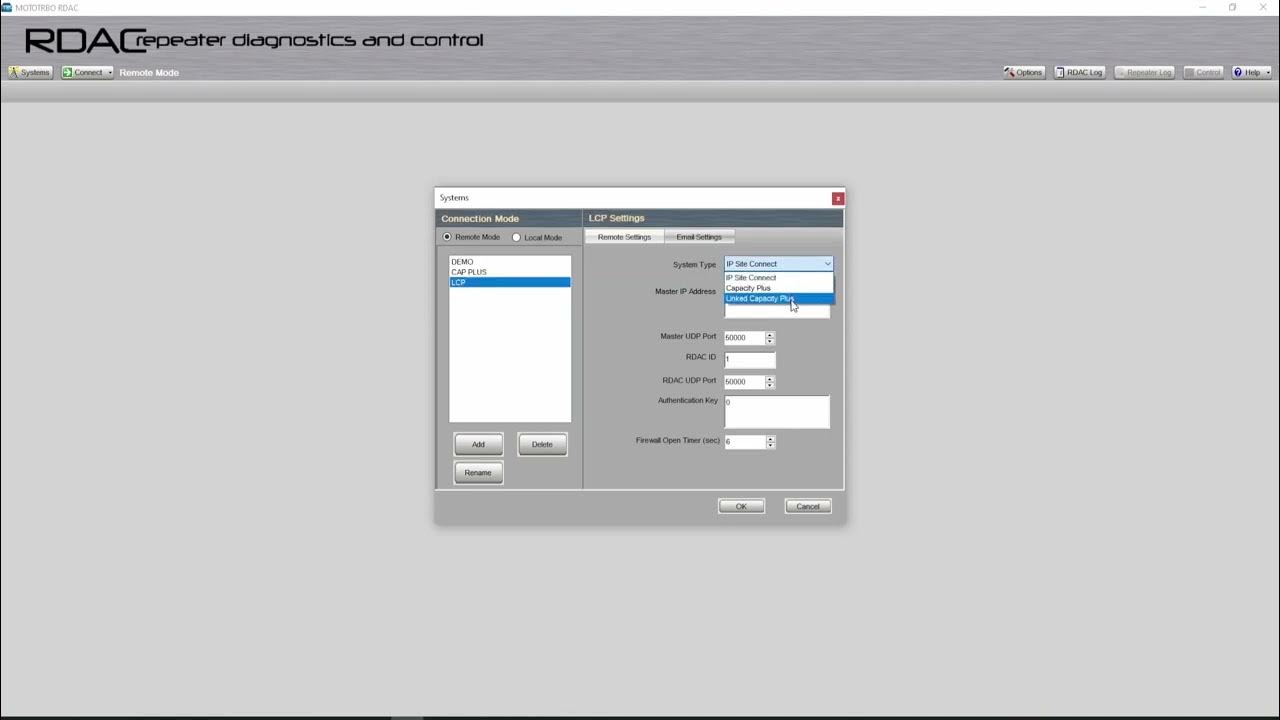Viewport: 1280px width, 720px height.
Task: Decrease Master UDP Port with down arrow
Action: (x=770, y=342)
